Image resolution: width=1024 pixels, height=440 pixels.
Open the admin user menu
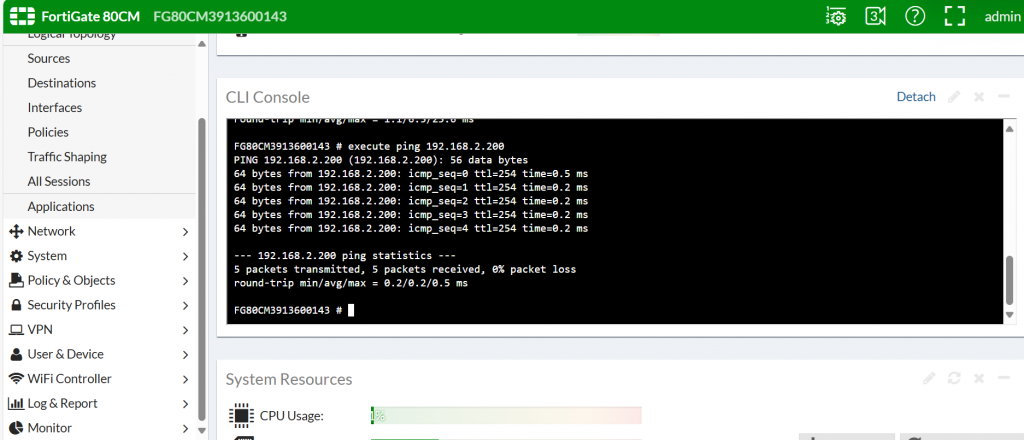(x=1002, y=17)
